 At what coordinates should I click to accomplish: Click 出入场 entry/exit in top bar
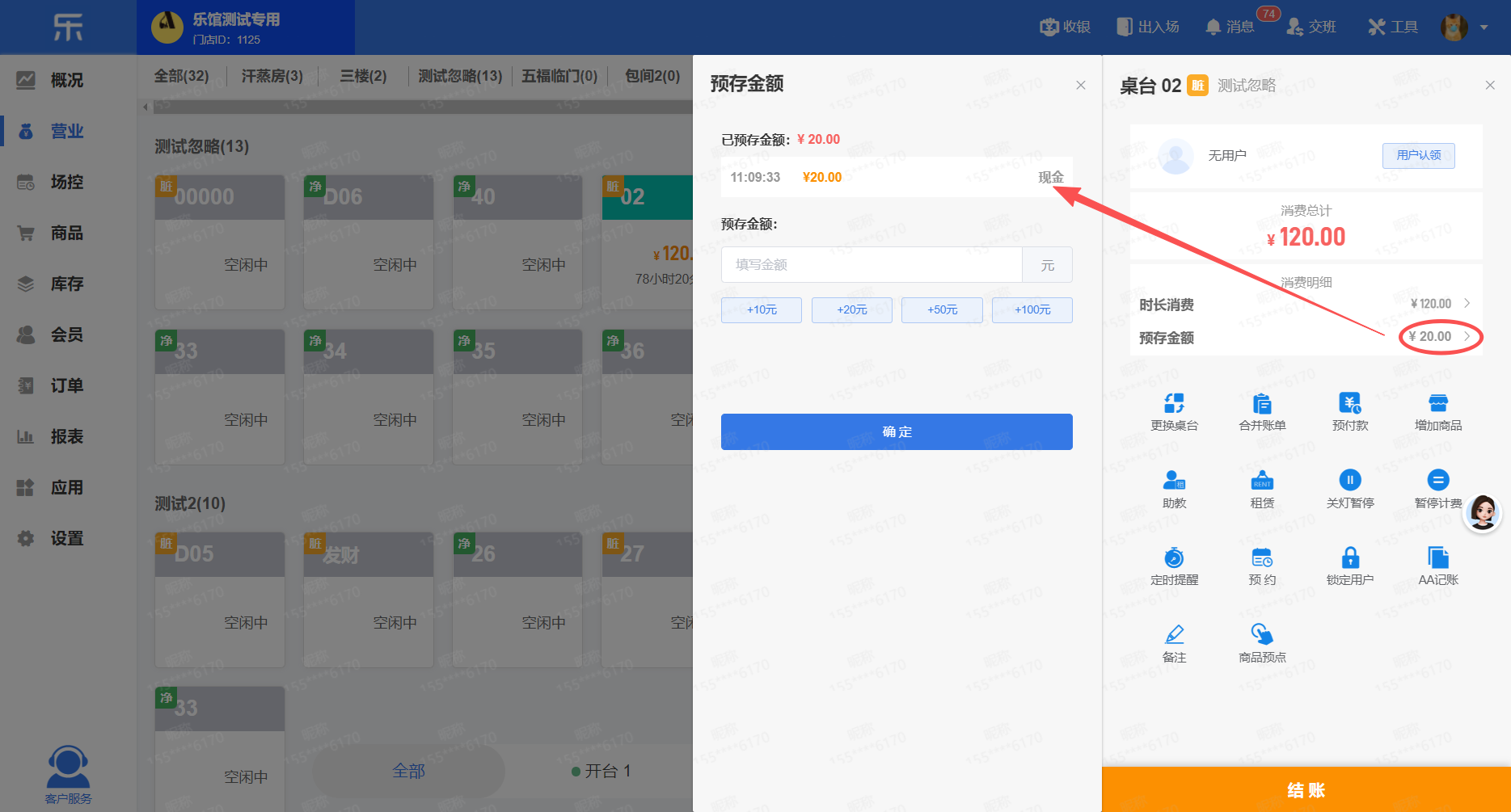click(x=1147, y=27)
